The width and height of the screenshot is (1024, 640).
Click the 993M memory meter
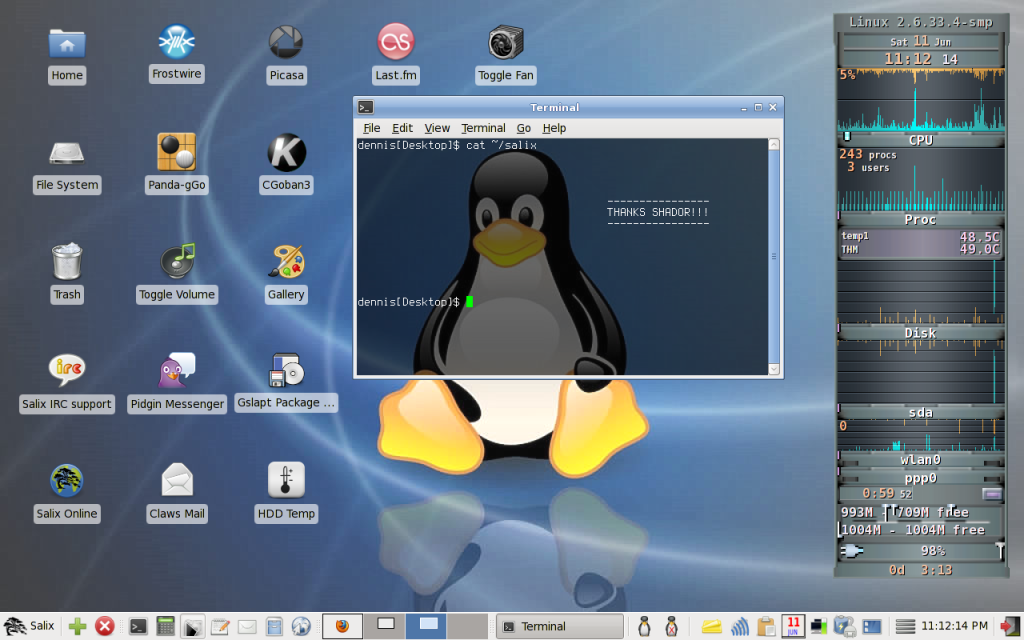(921, 513)
